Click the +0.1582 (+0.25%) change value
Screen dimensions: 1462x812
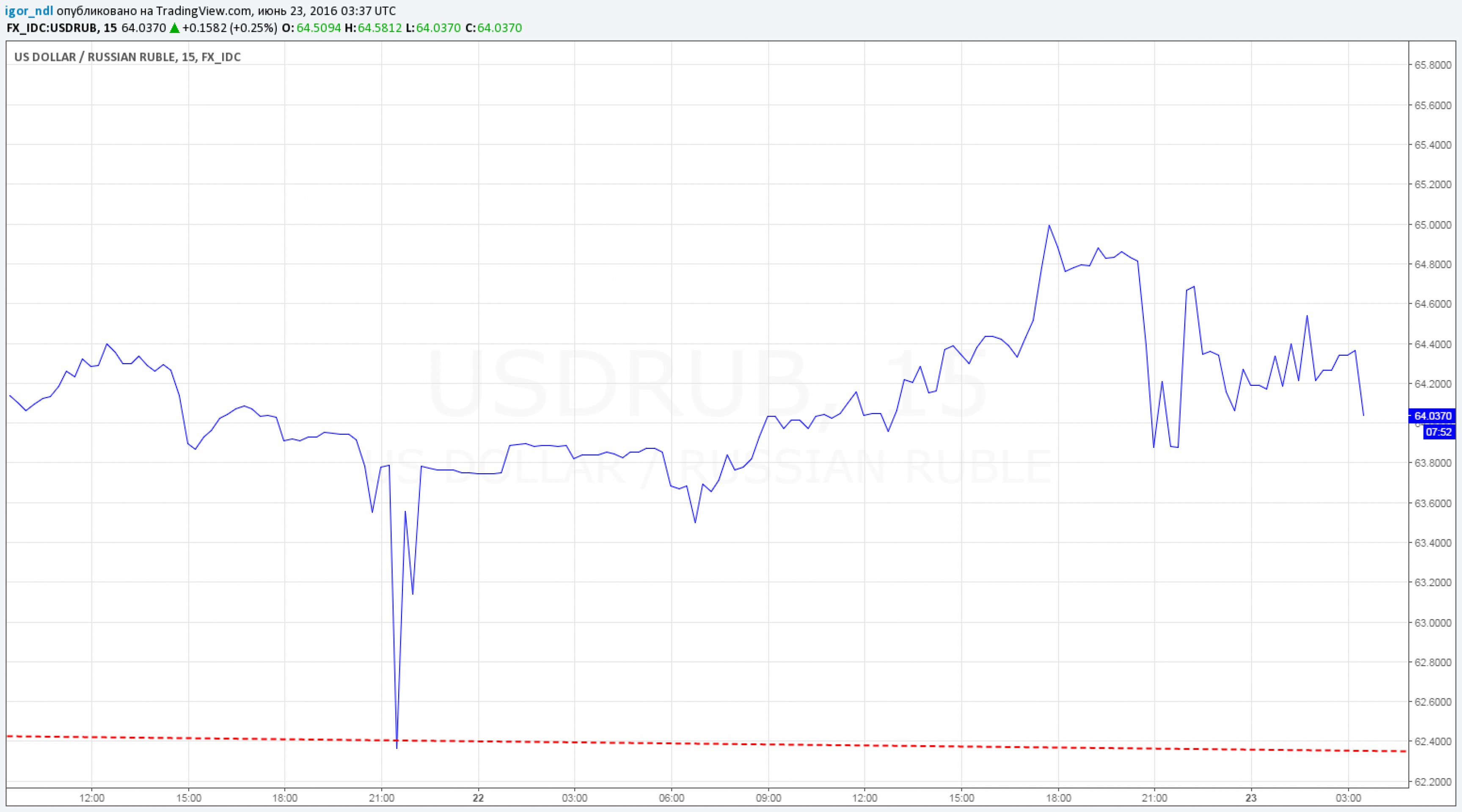(230, 28)
